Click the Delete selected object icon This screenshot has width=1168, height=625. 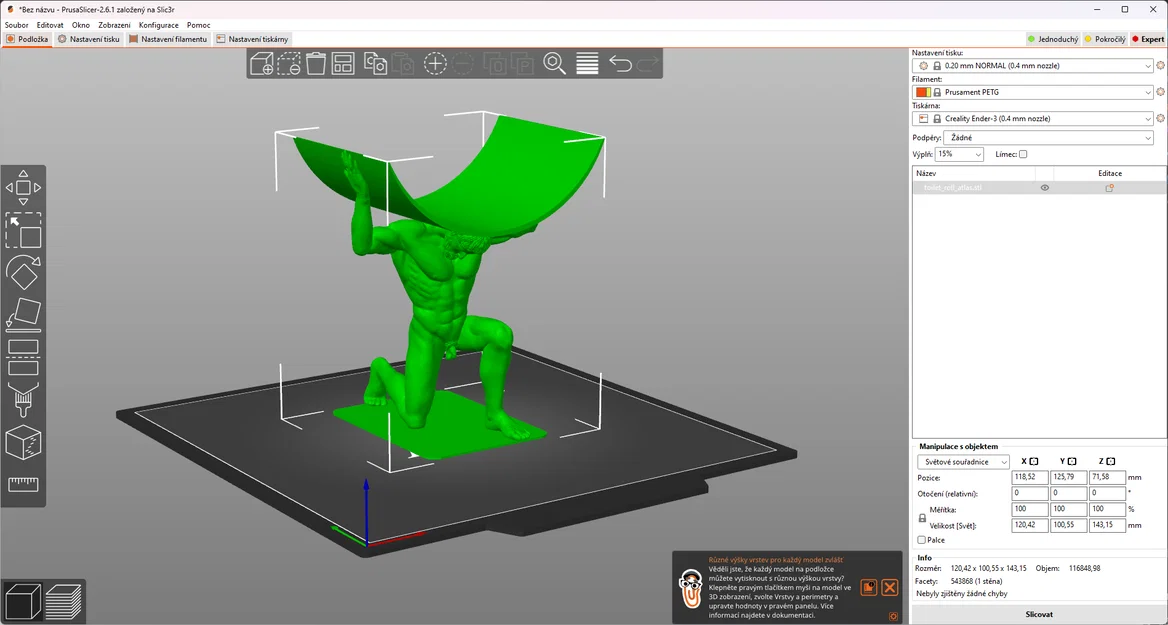click(x=289, y=64)
